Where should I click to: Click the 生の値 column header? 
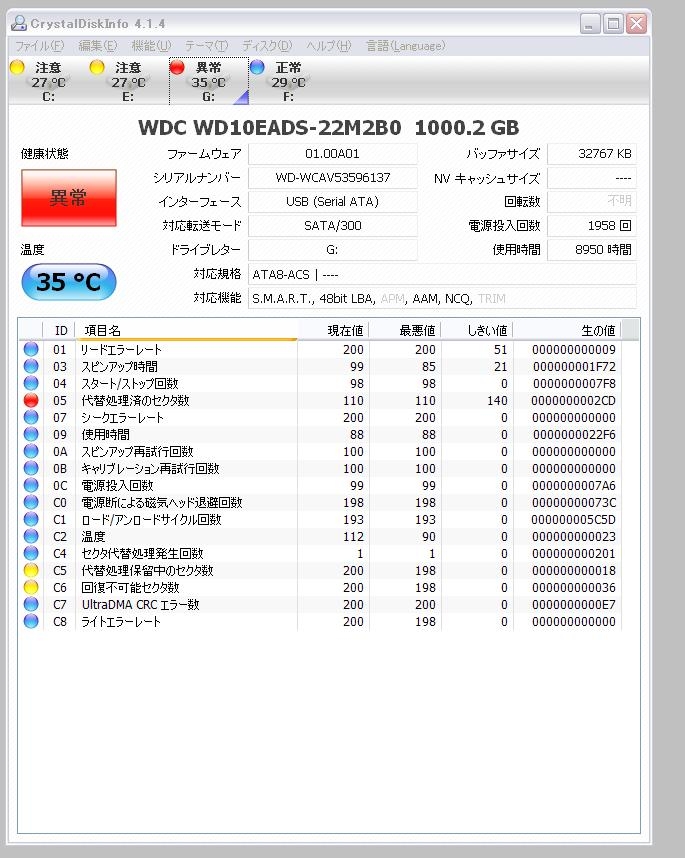point(567,330)
